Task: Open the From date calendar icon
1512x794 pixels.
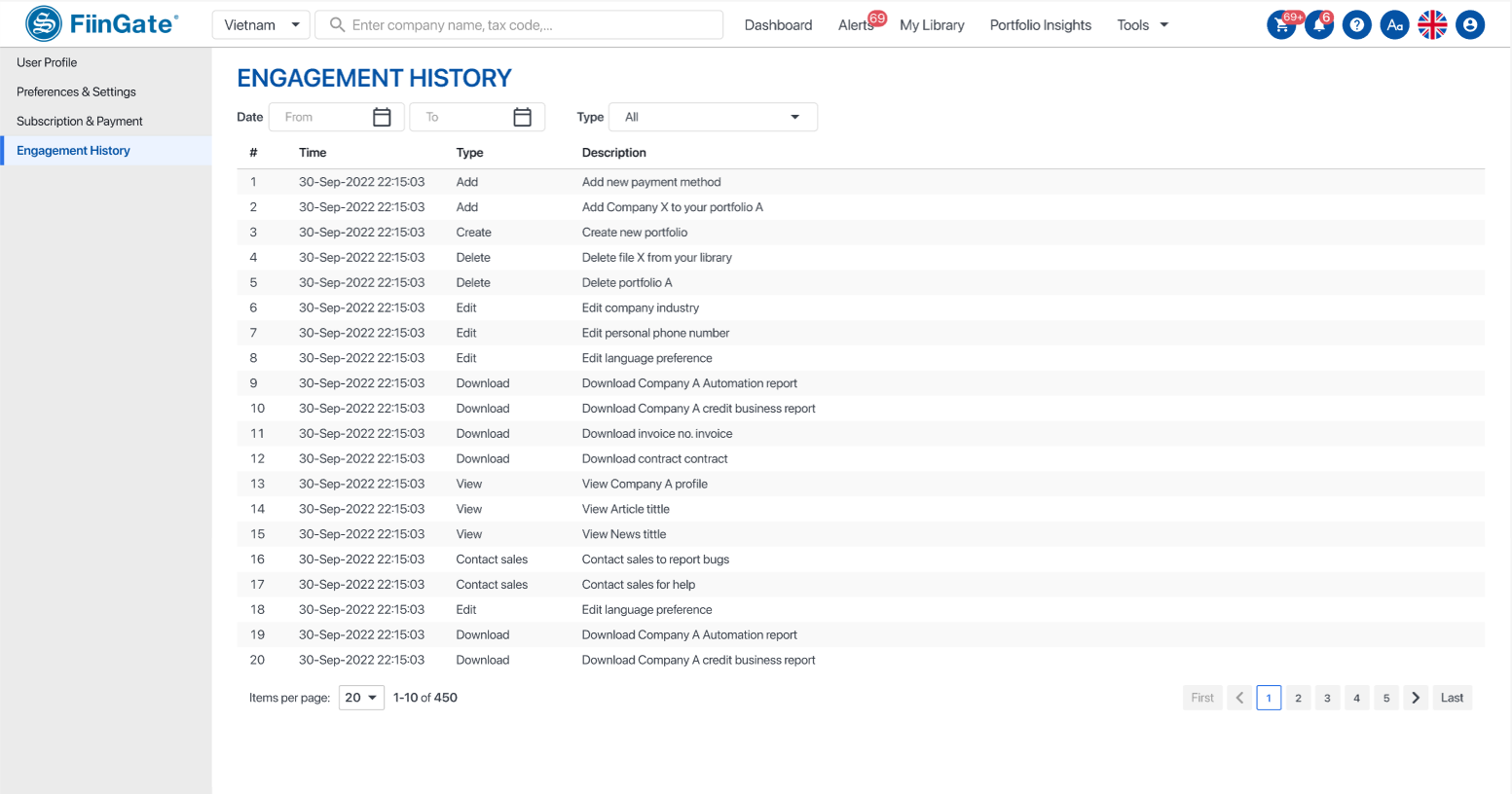Action: [382, 117]
